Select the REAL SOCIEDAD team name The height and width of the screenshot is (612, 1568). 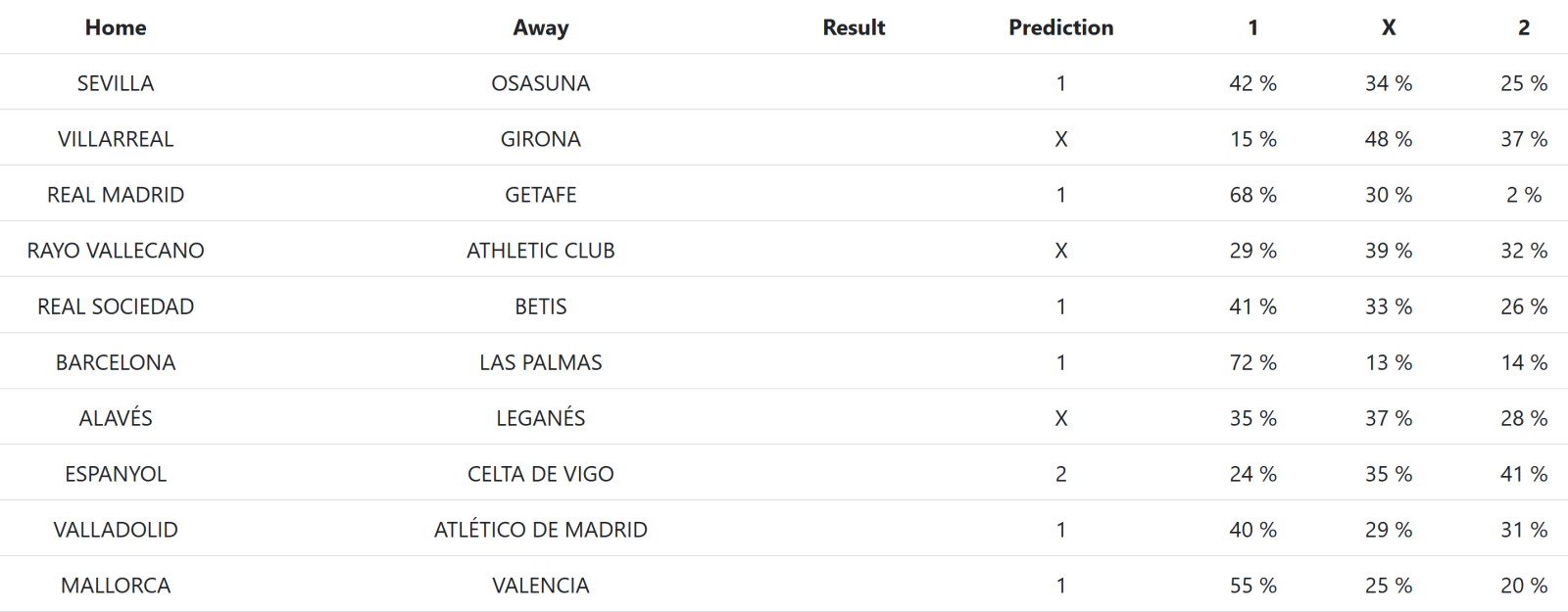point(116,306)
